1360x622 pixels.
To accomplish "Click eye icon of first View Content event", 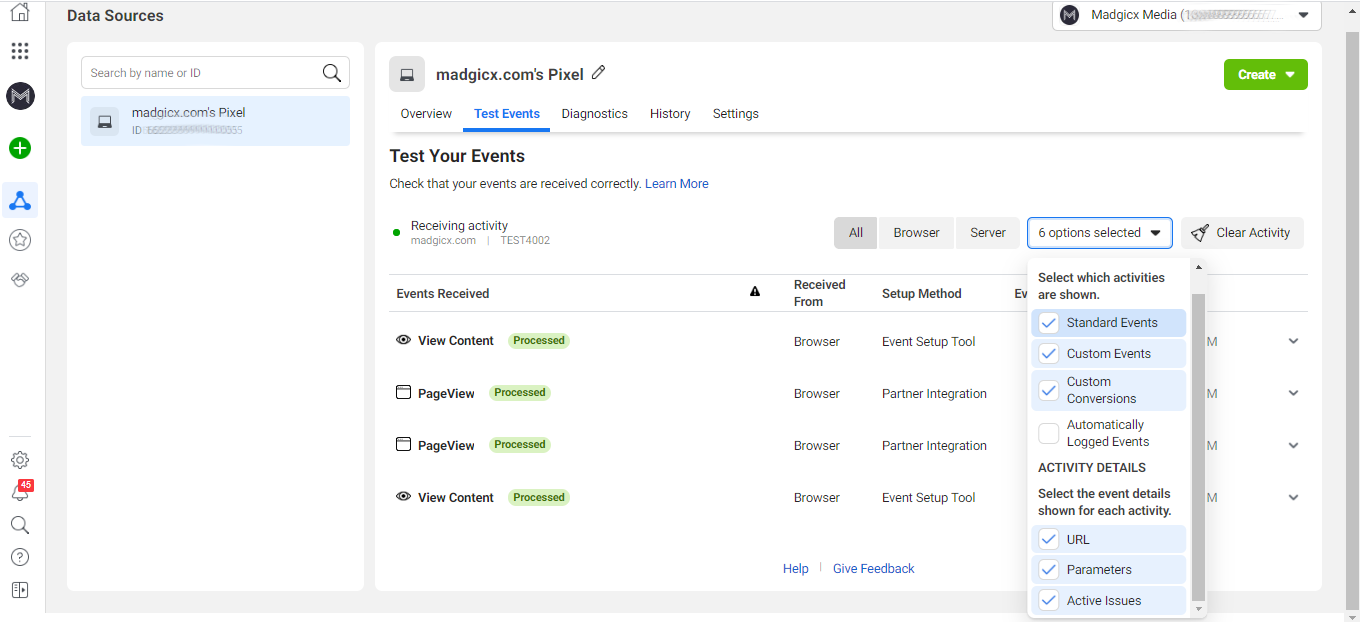I will pos(404,340).
